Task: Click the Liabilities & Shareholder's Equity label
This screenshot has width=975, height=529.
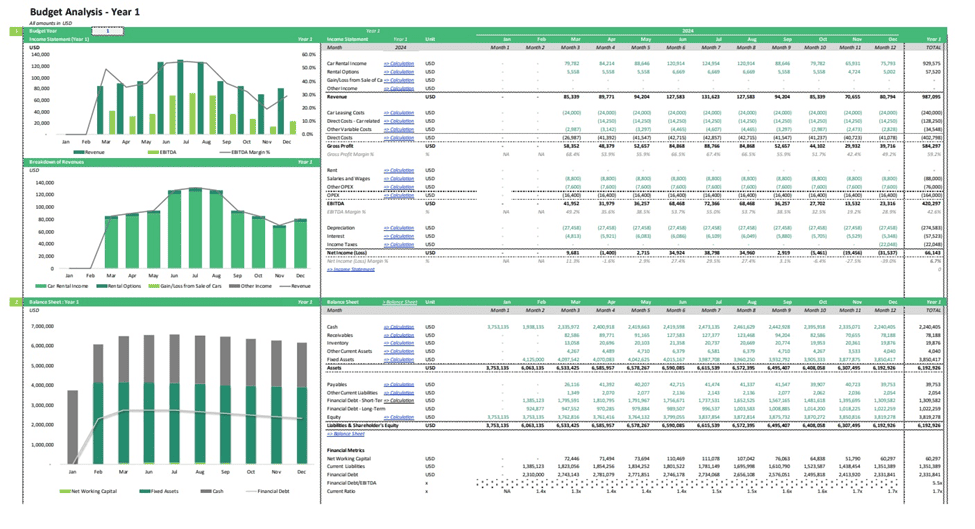Action: click(363, 425)
